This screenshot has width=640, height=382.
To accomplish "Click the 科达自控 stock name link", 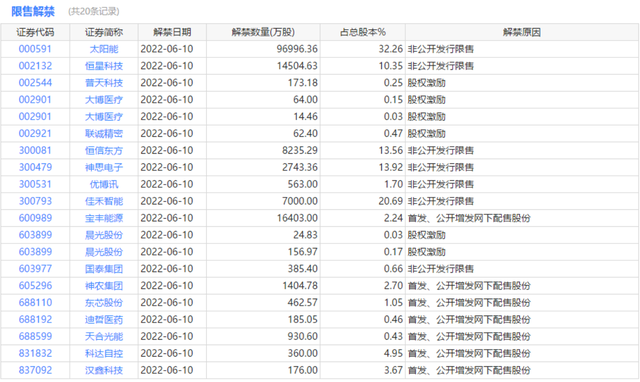I will [x=104, y=353].
